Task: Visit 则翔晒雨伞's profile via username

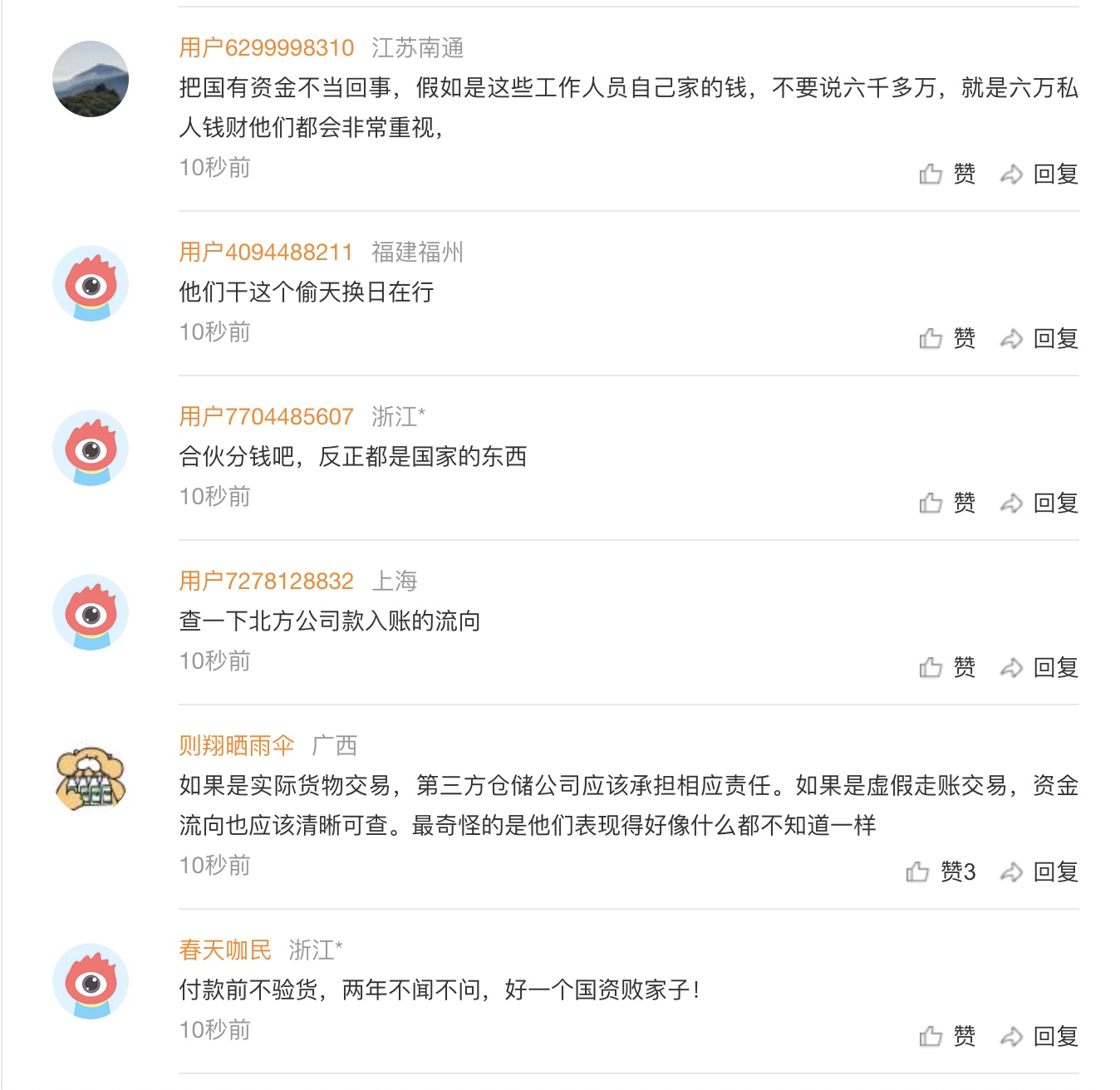Action: pos(237,746)
